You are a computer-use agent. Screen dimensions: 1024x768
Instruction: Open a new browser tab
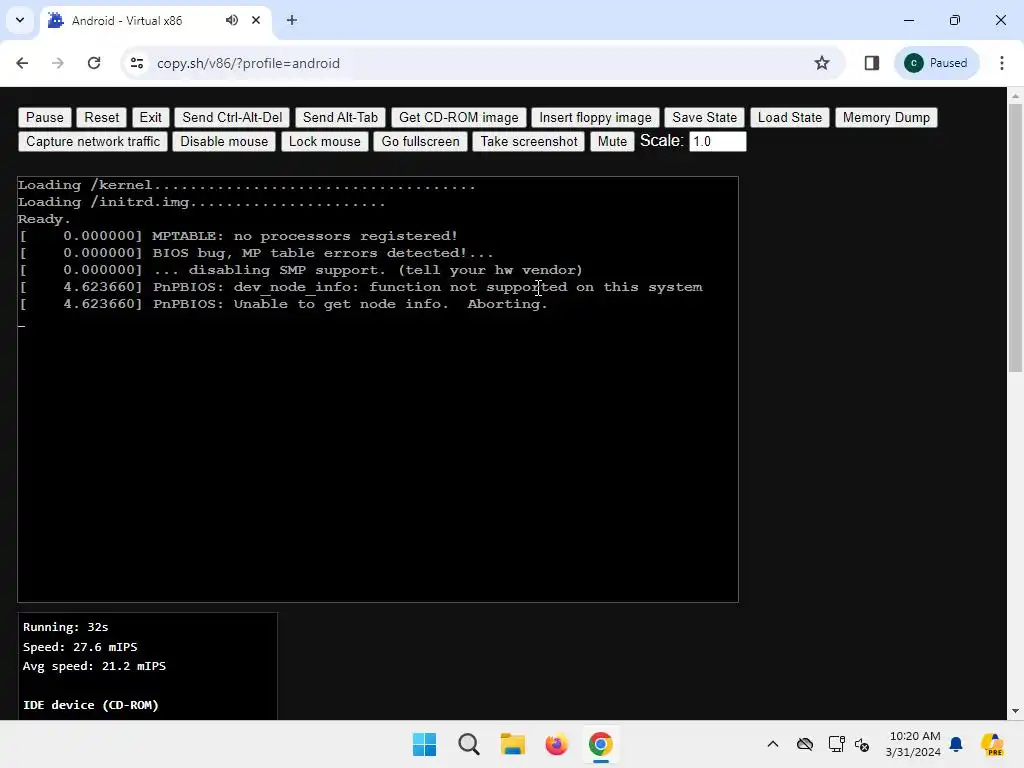(x=292, y=20)
